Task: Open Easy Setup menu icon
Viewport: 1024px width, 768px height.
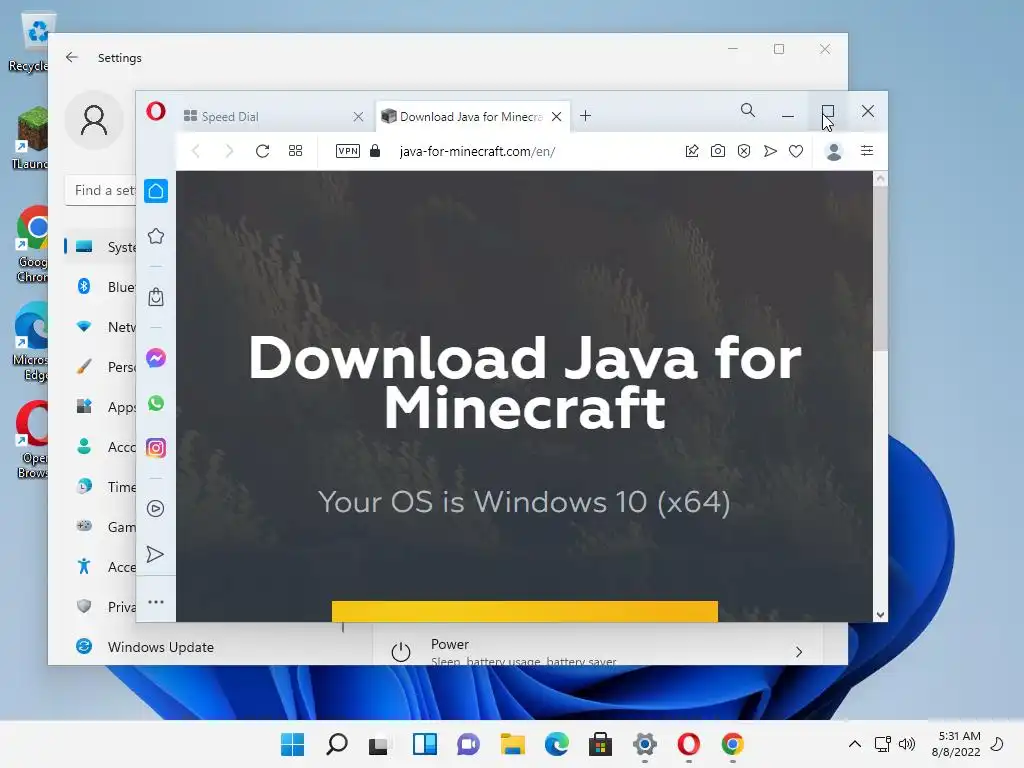Action: point(867,151)
